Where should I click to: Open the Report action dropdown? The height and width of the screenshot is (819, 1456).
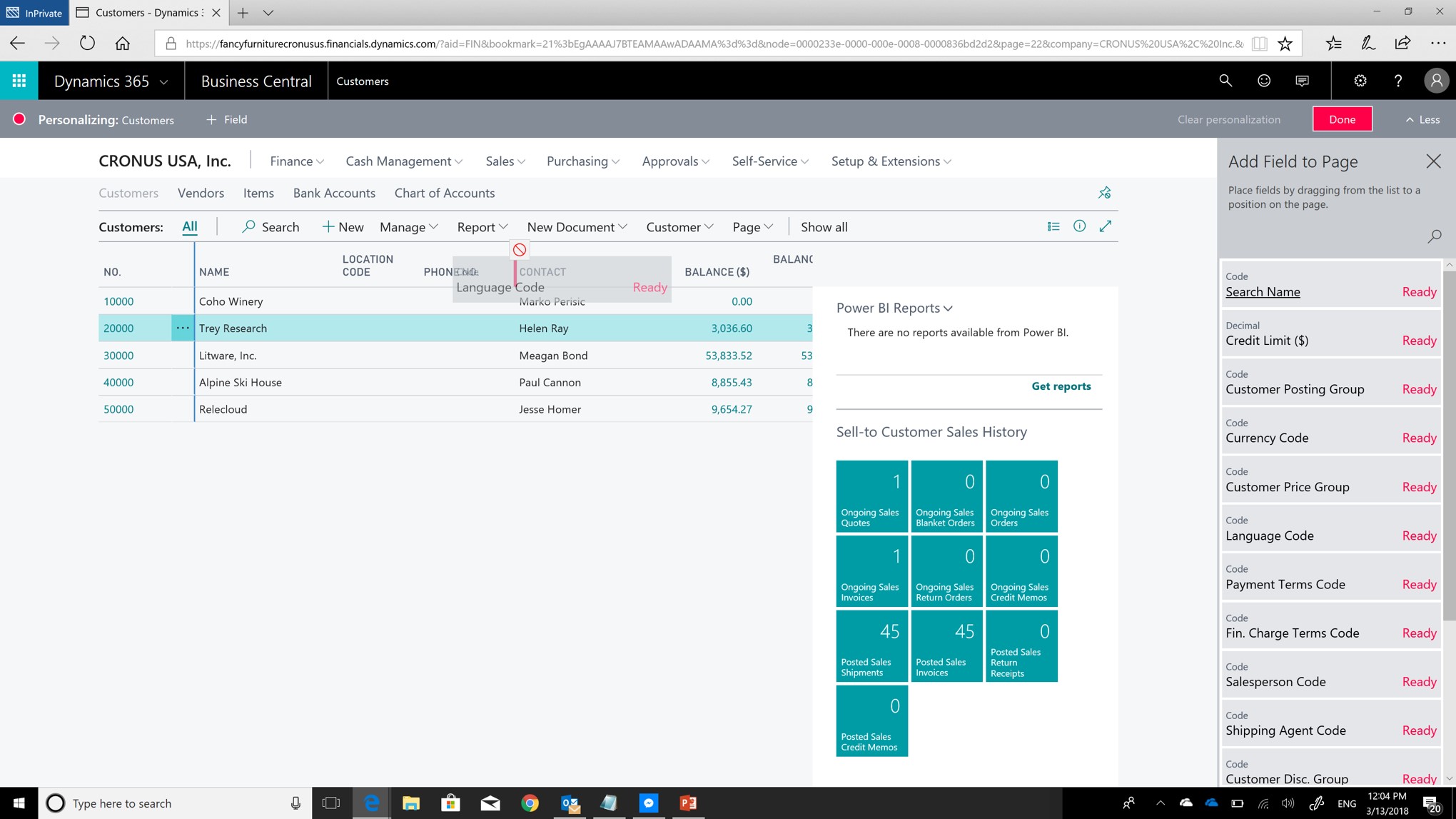482,227
